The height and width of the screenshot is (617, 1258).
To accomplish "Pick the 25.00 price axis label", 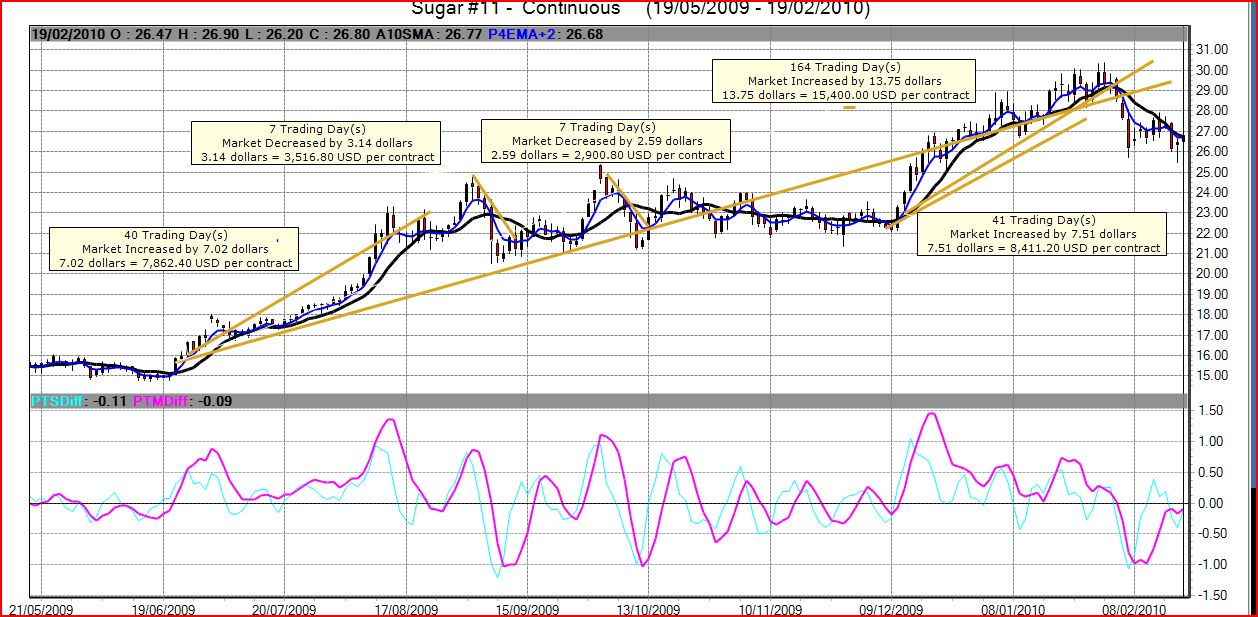I will (1212, 172).
